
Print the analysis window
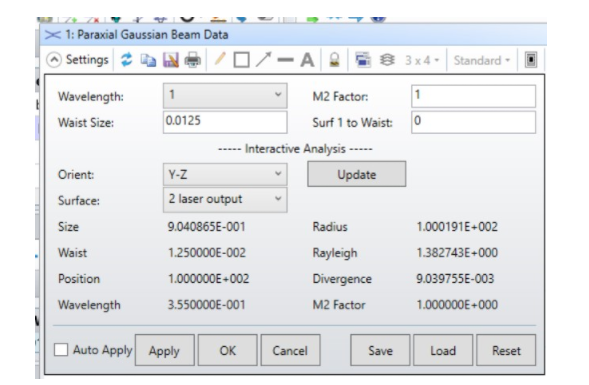(x=193, y=60)
